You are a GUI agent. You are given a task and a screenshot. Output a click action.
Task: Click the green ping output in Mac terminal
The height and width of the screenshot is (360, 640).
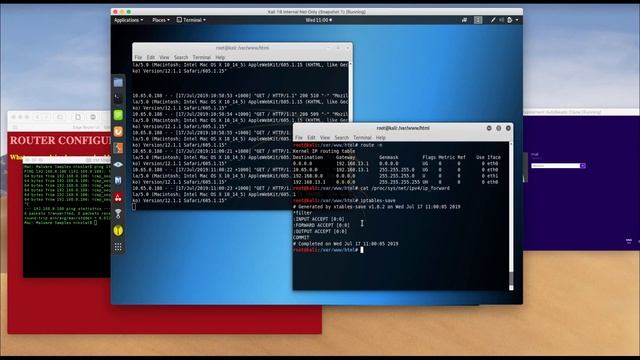(x=67, y=195)
